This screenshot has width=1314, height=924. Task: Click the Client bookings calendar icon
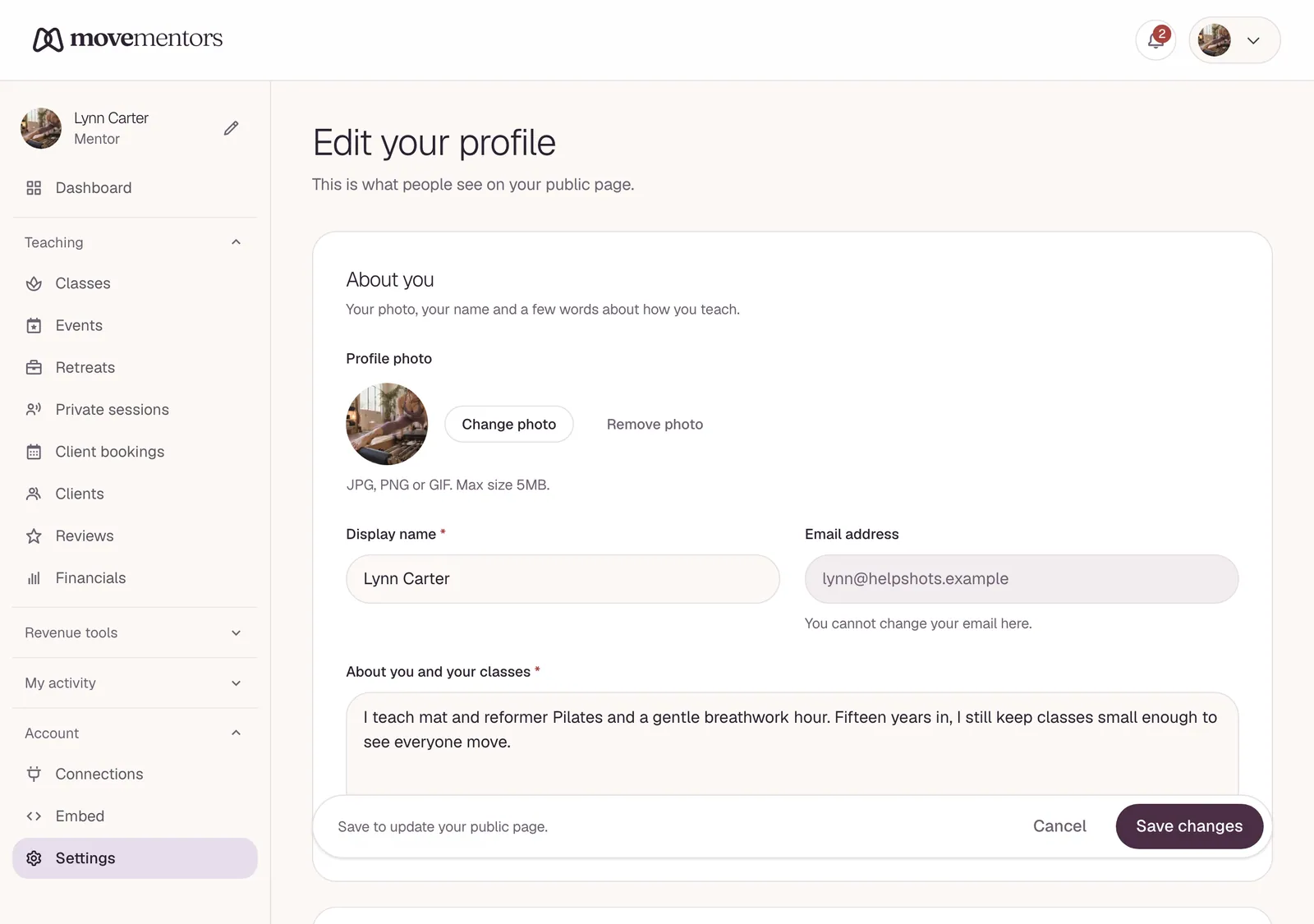34,452
